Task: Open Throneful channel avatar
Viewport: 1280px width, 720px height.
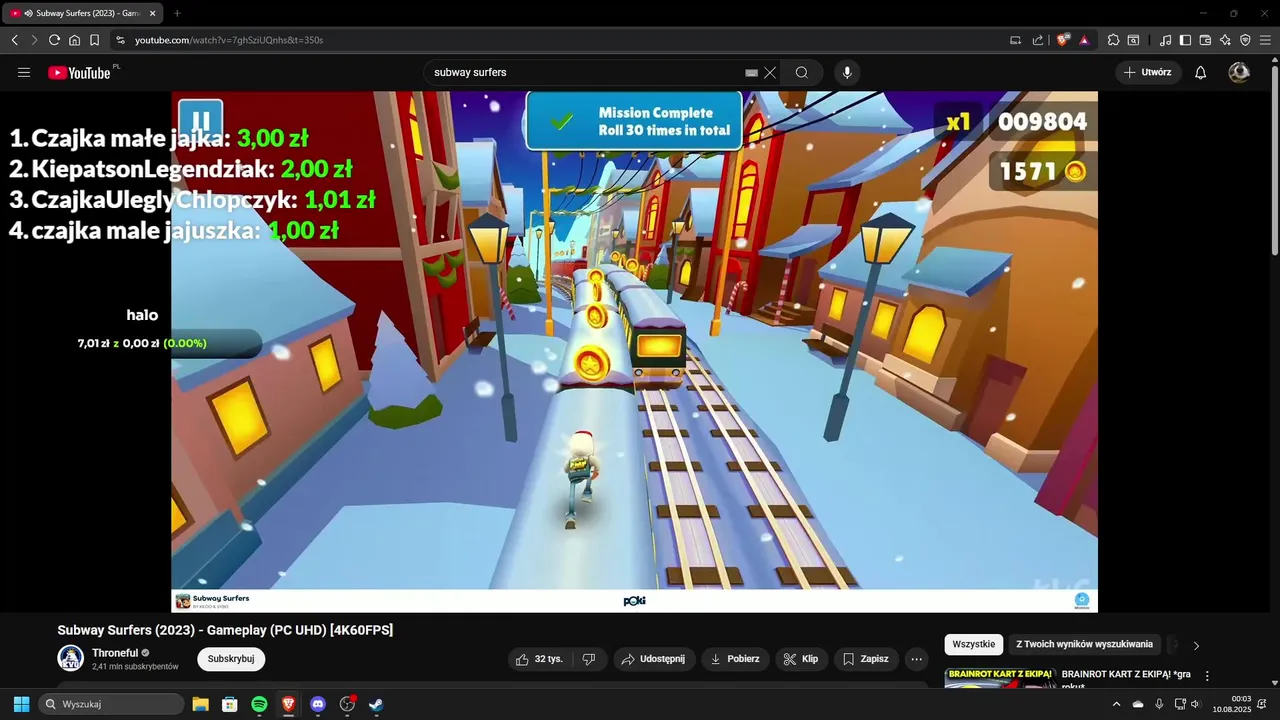Action: (x=70, y=658)
